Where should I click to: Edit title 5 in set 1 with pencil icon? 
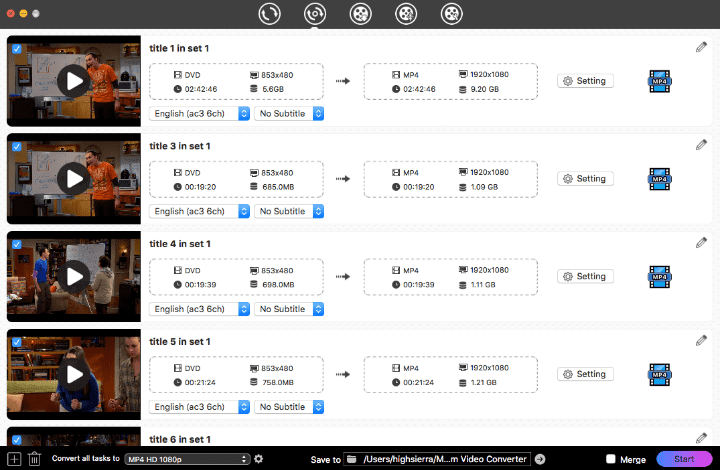(x=701, y=340)
